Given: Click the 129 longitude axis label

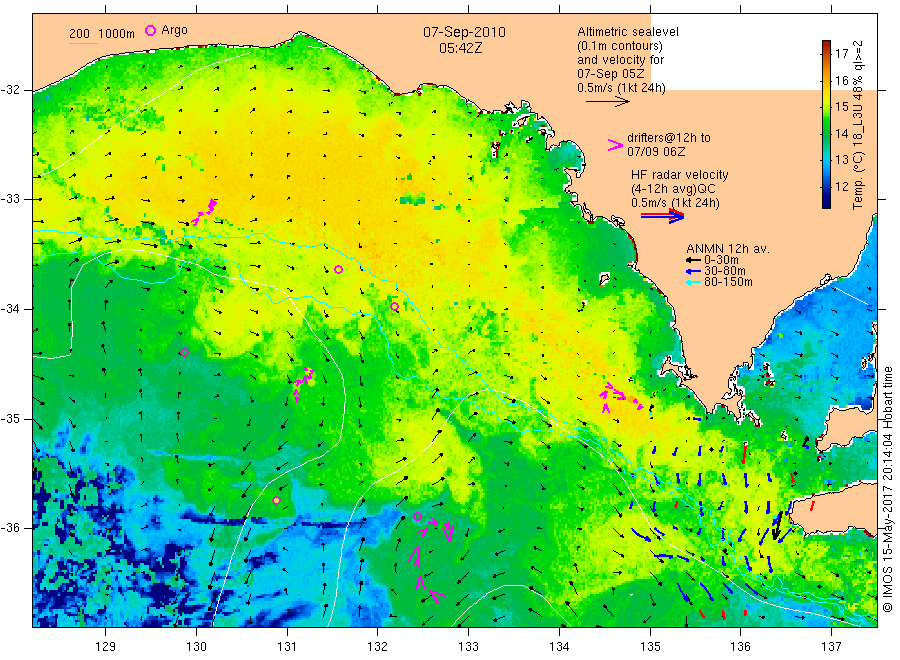Looking at the screenshot, I should 106,647.
